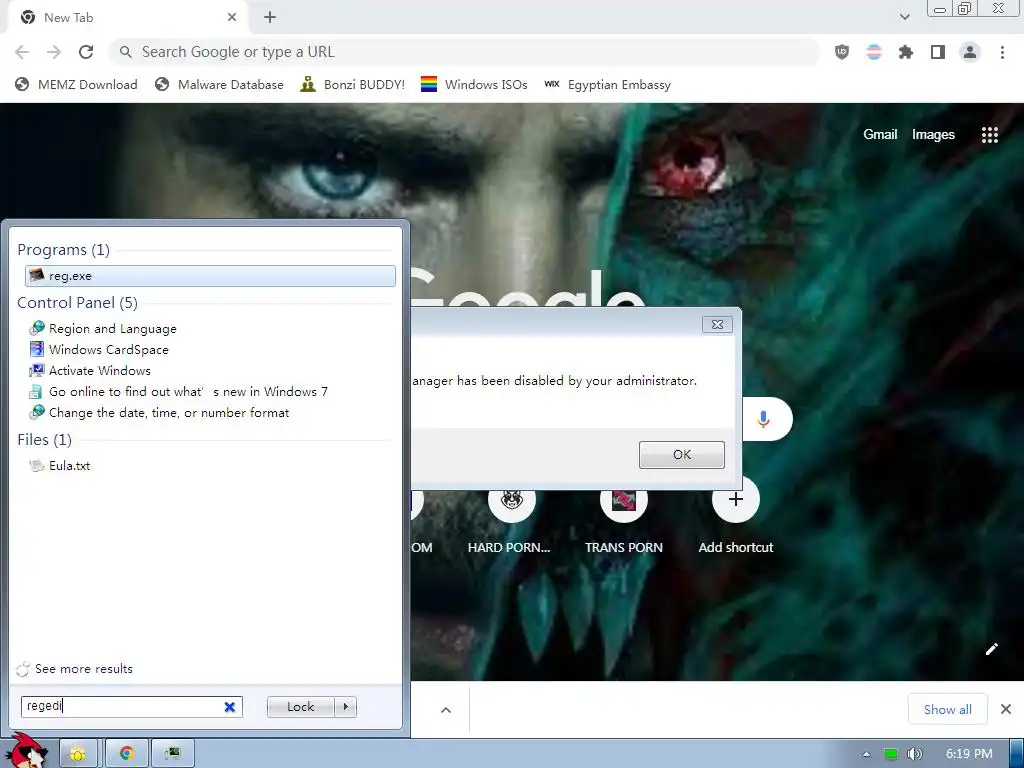Clear the Start menu search box
The width and height of the screenshot is (1024, 768).
(230, 707)
